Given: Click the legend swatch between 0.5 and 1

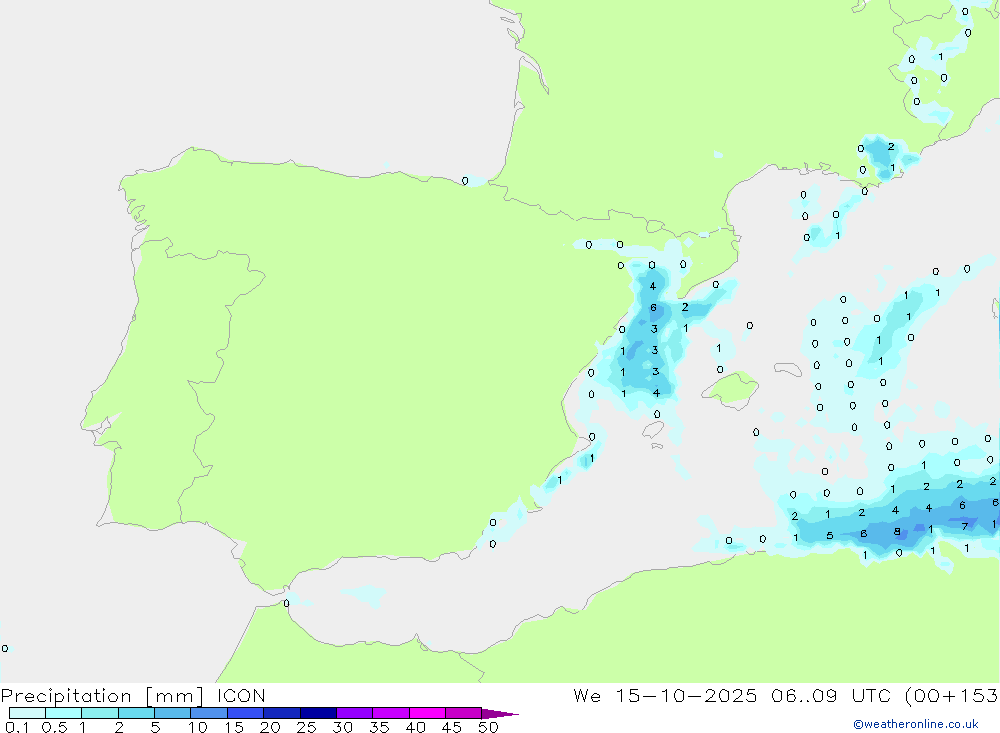Looking at the screenshot, I should [x=63, y=713].
